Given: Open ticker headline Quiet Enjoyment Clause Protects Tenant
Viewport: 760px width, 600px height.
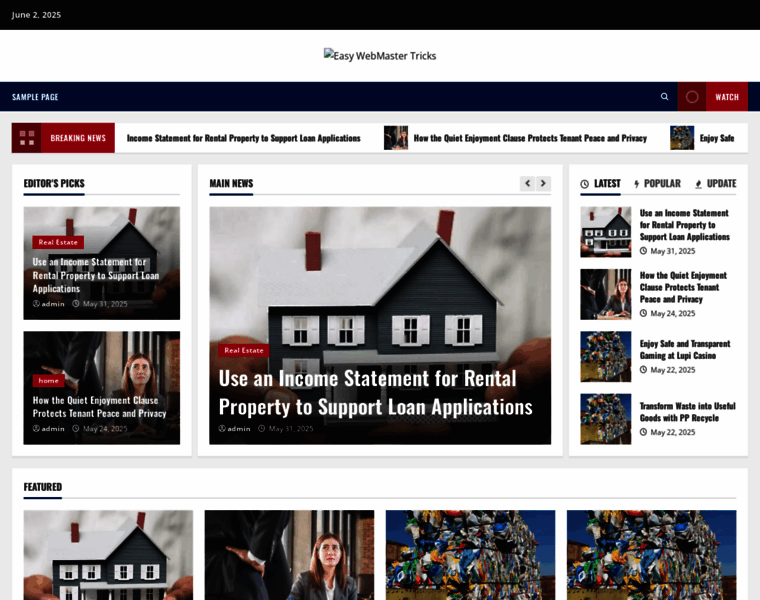Looking at the screenshot, I should [x=530, y=138].
